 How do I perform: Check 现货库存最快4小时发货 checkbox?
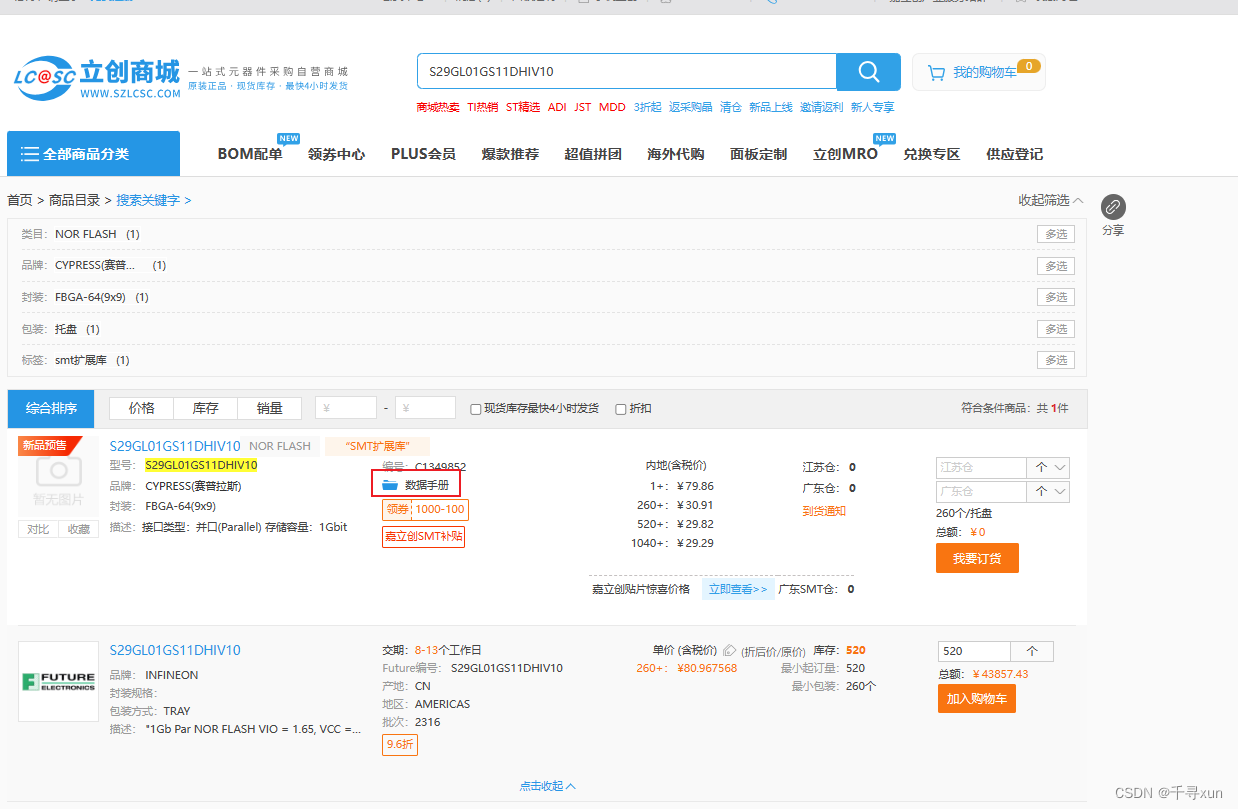(x=476, y=409)
